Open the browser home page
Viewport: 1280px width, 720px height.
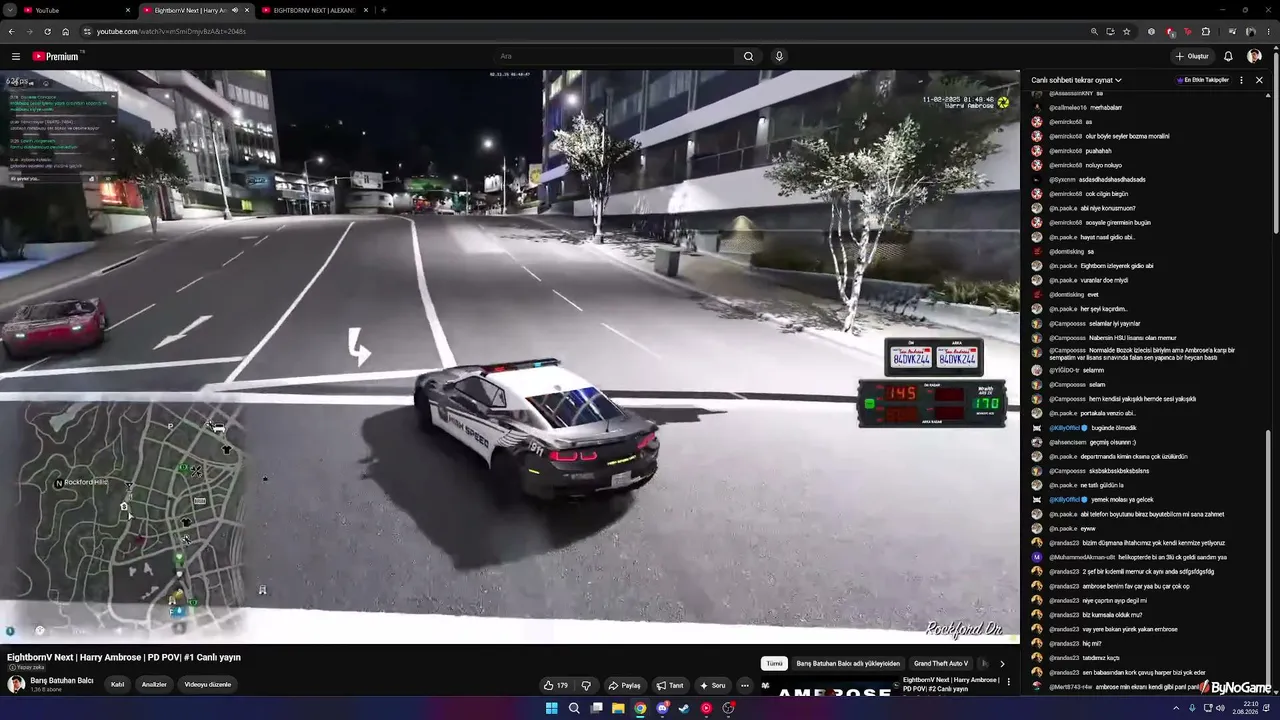(x=66, y=31)
